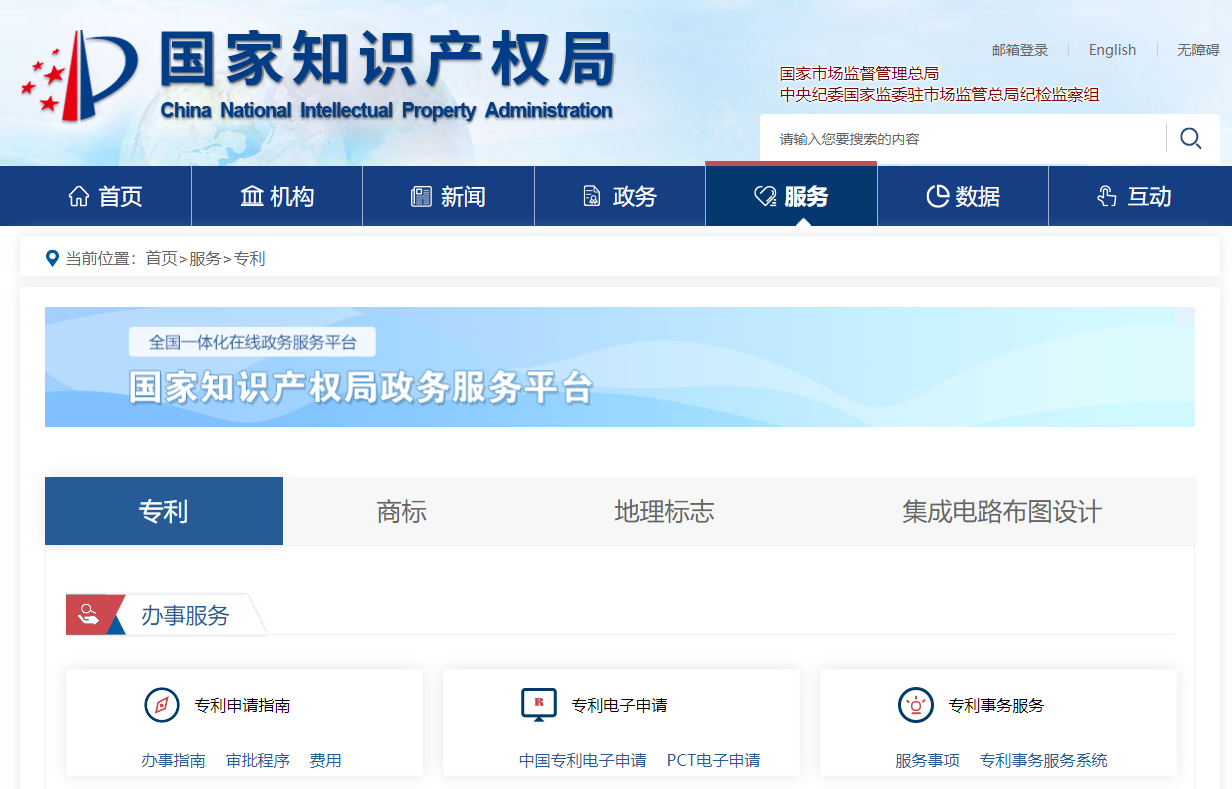Click the 专利电子申请 card title
This screenshot has width=1232, height=789.
click(619, 705)
